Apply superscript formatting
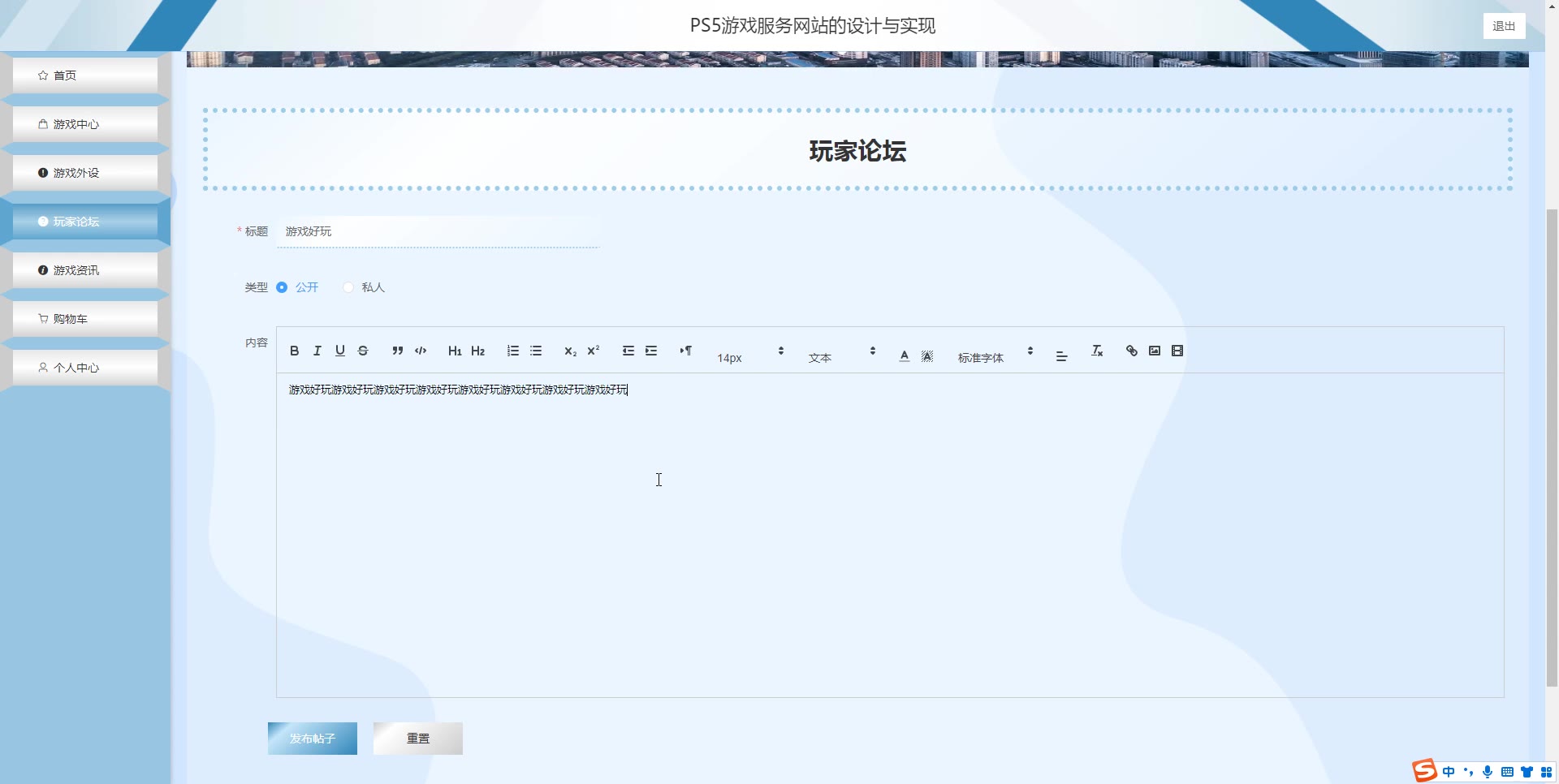The image size is (1559, 784). 593,351
